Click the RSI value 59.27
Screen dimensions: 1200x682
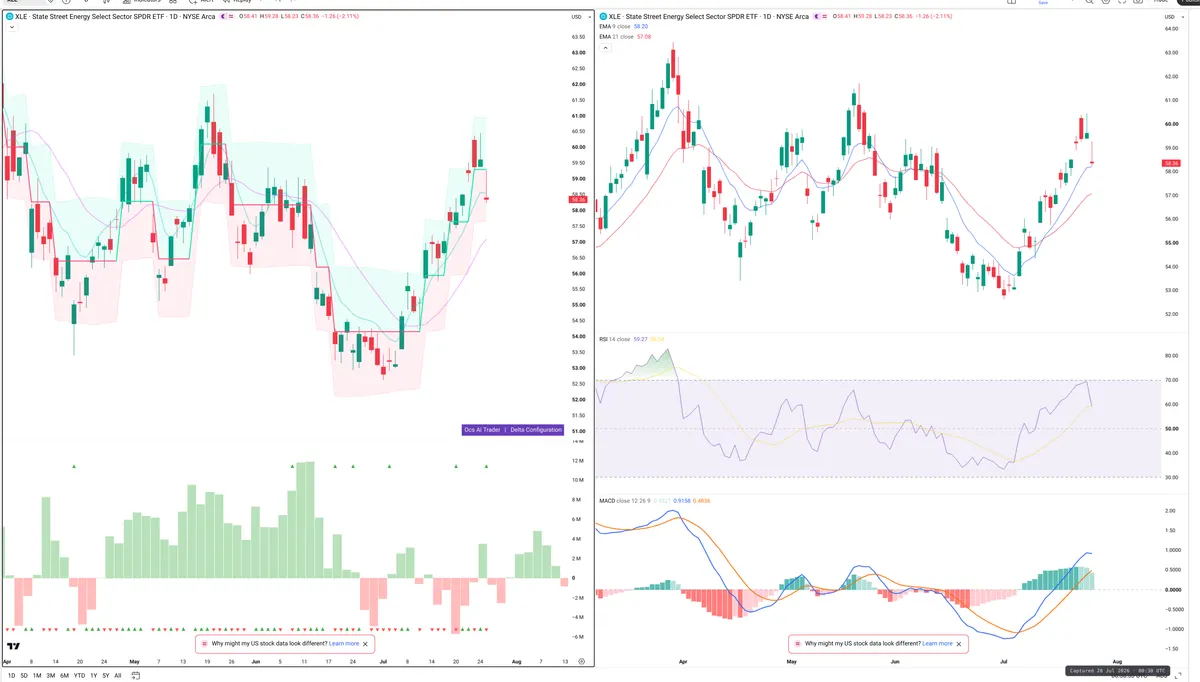(x=640, y=339)
